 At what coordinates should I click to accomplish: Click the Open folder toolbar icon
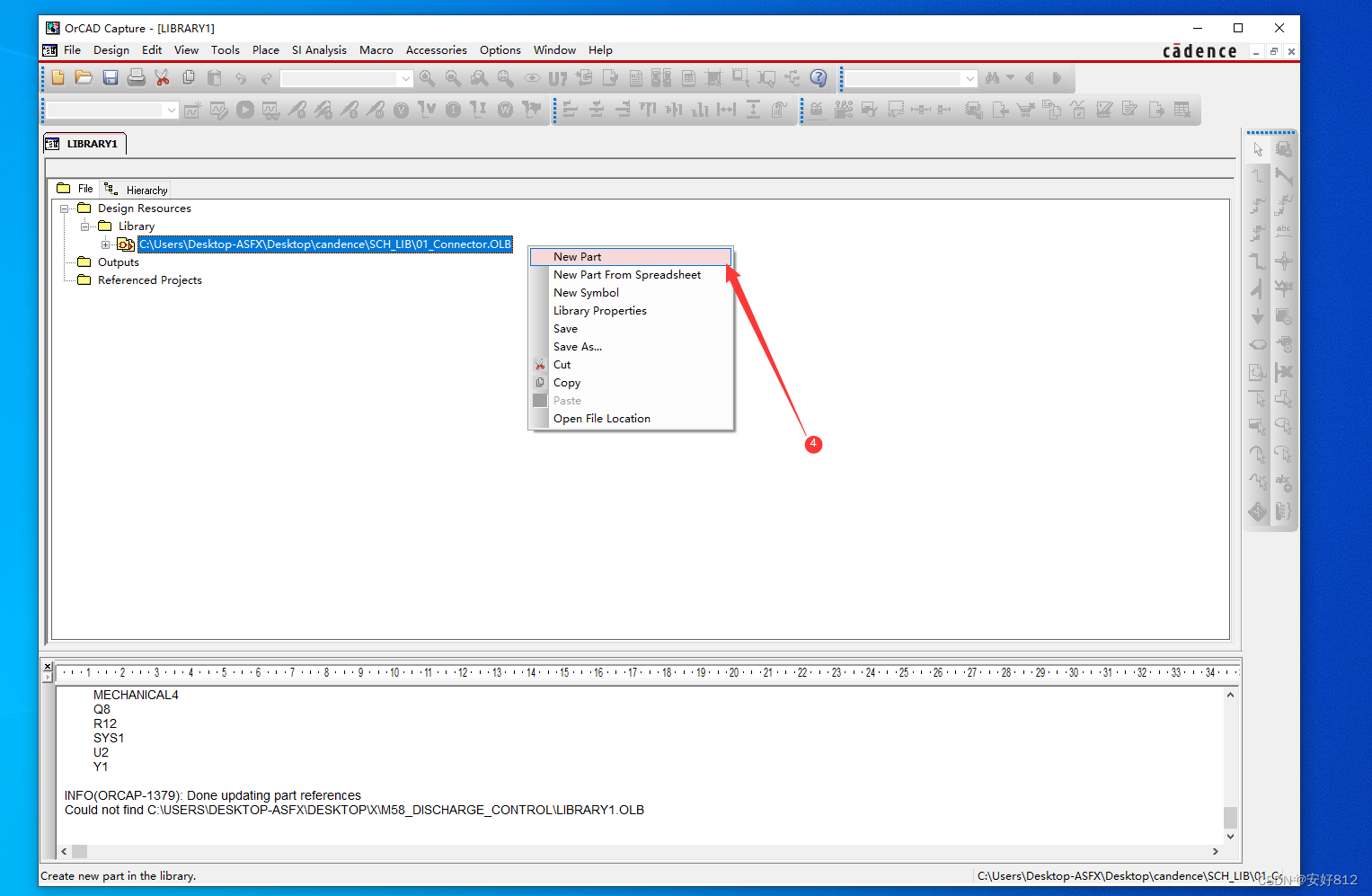click(x=84, y=78)
